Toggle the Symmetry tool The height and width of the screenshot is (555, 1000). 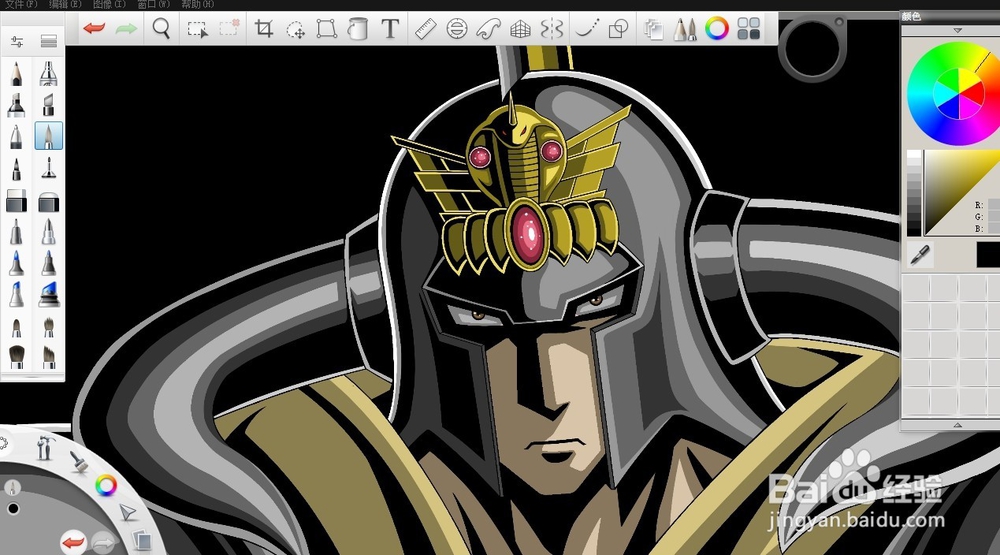click(552, 29)
